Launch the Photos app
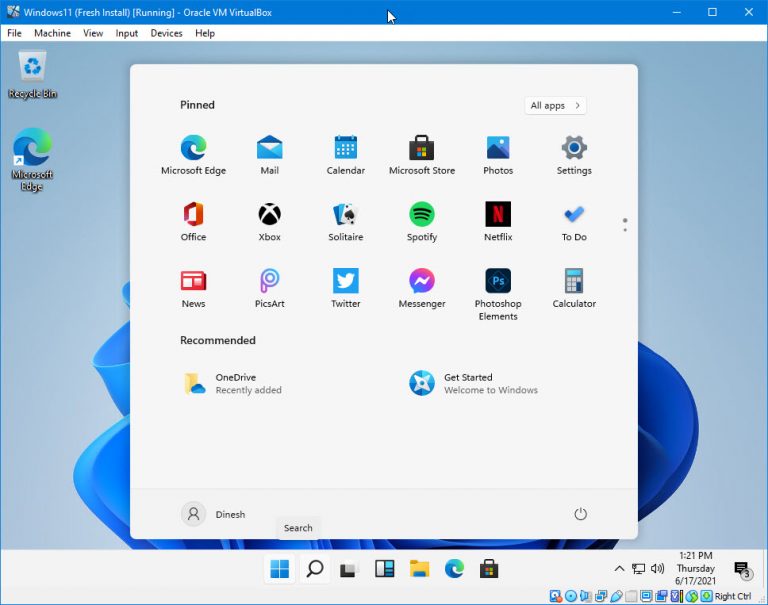Screen dimensions: 768x605 498,155
